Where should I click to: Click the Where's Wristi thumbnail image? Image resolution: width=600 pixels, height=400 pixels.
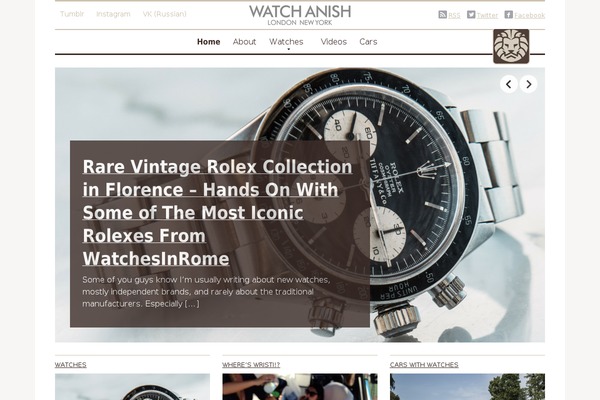click(300, 387)
